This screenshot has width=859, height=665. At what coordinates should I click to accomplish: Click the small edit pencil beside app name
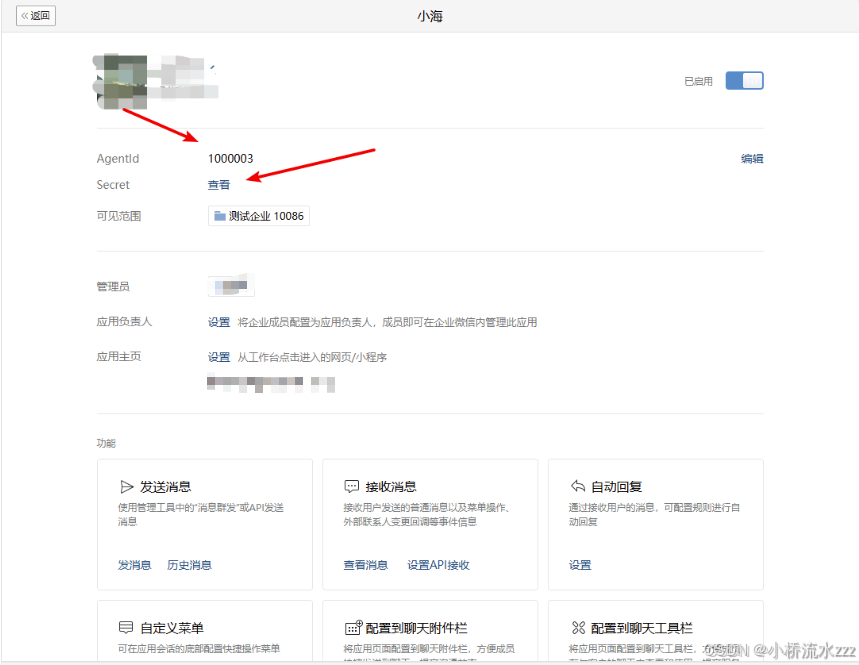pos(213,68)
